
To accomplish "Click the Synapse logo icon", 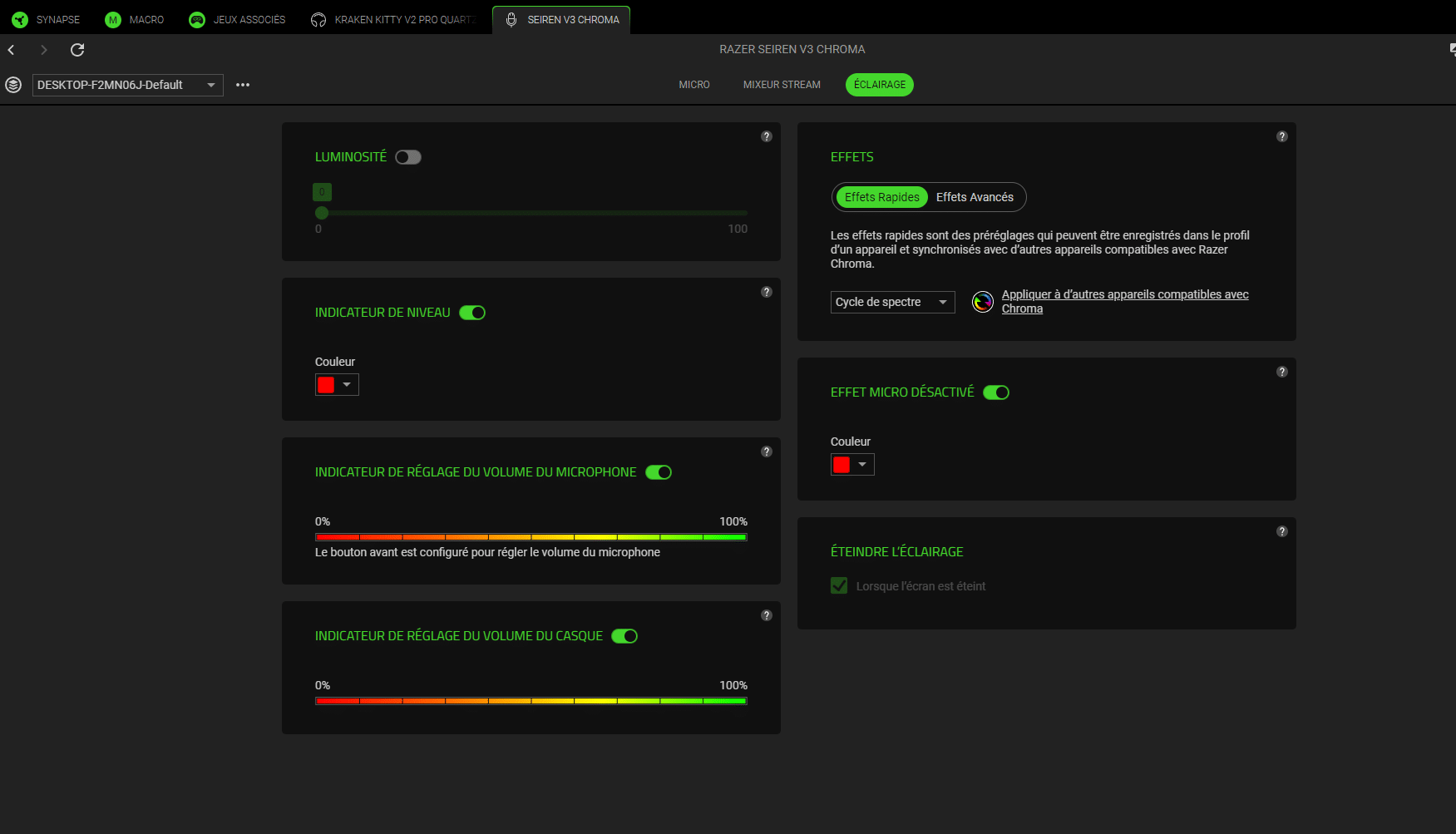I will (20, 20).
